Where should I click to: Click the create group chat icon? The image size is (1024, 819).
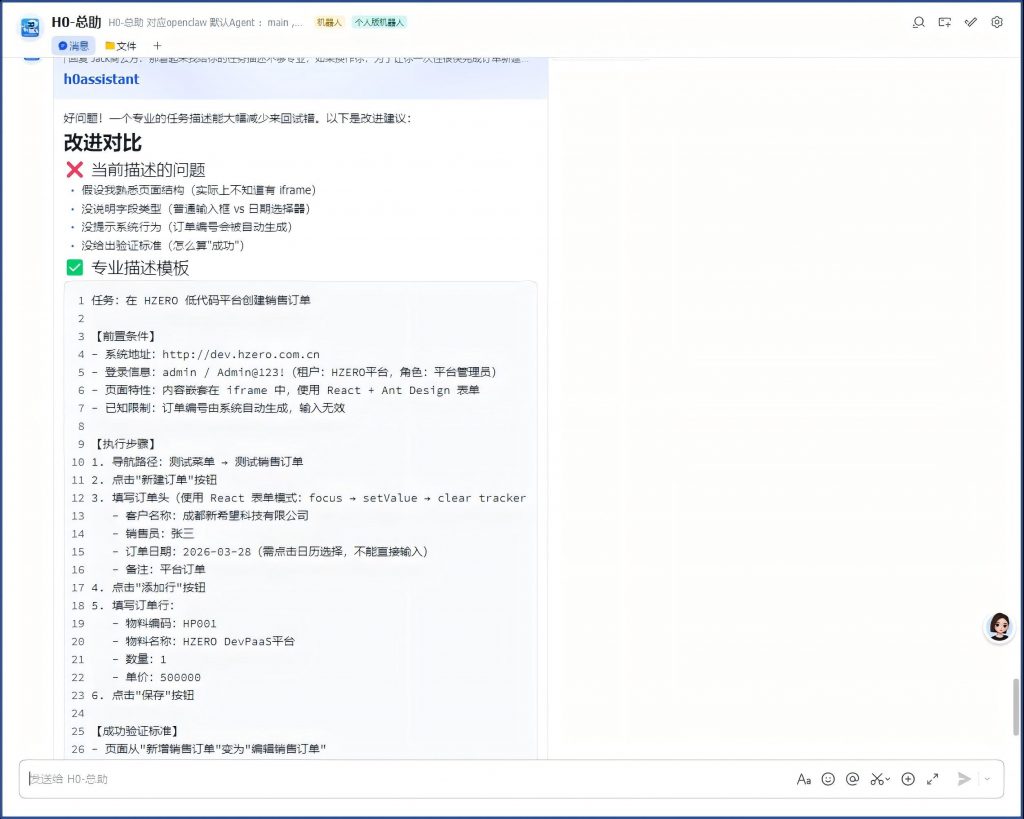click(944, 22)
